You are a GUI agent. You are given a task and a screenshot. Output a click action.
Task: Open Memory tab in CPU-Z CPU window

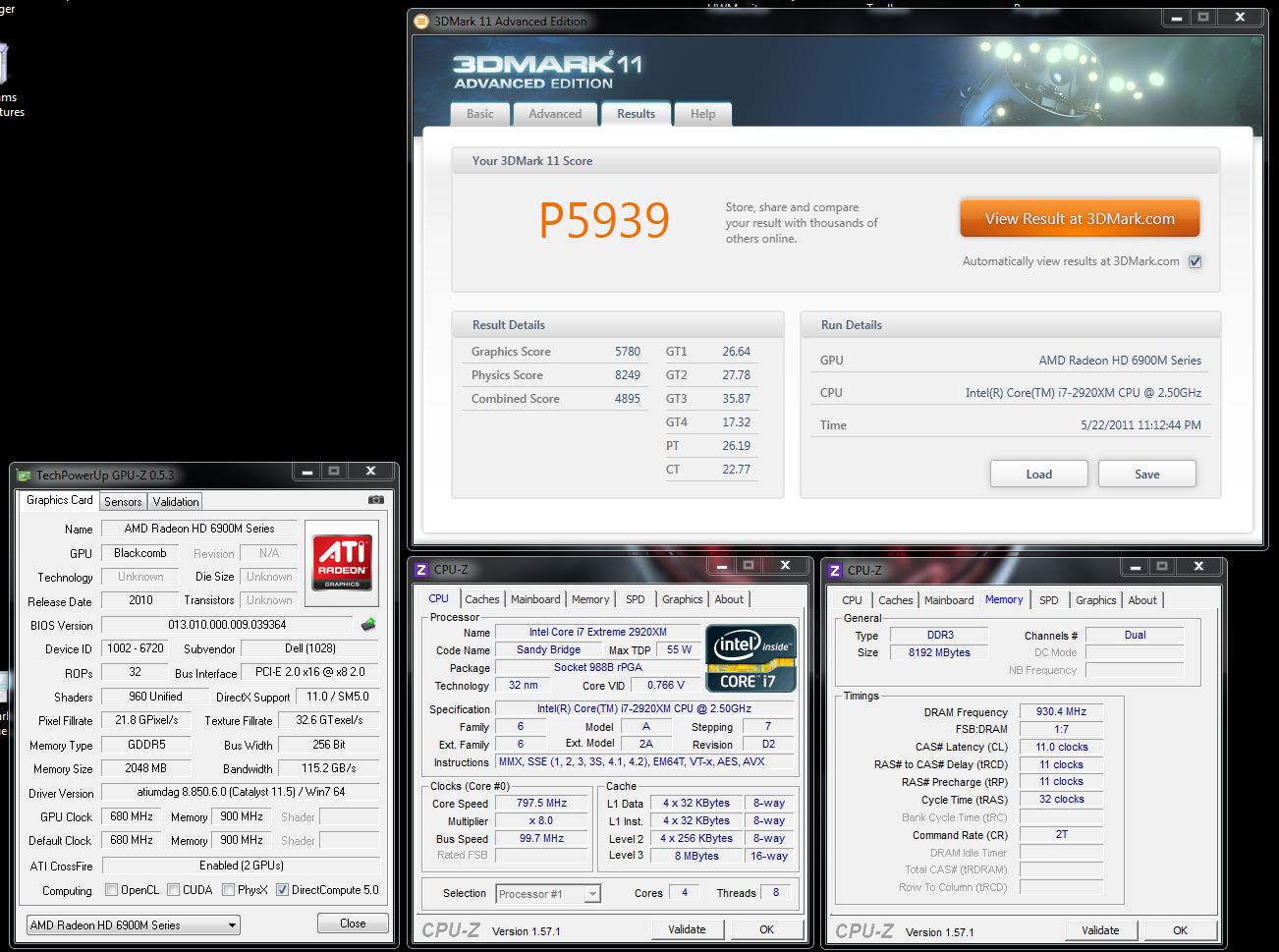[590, 599]
